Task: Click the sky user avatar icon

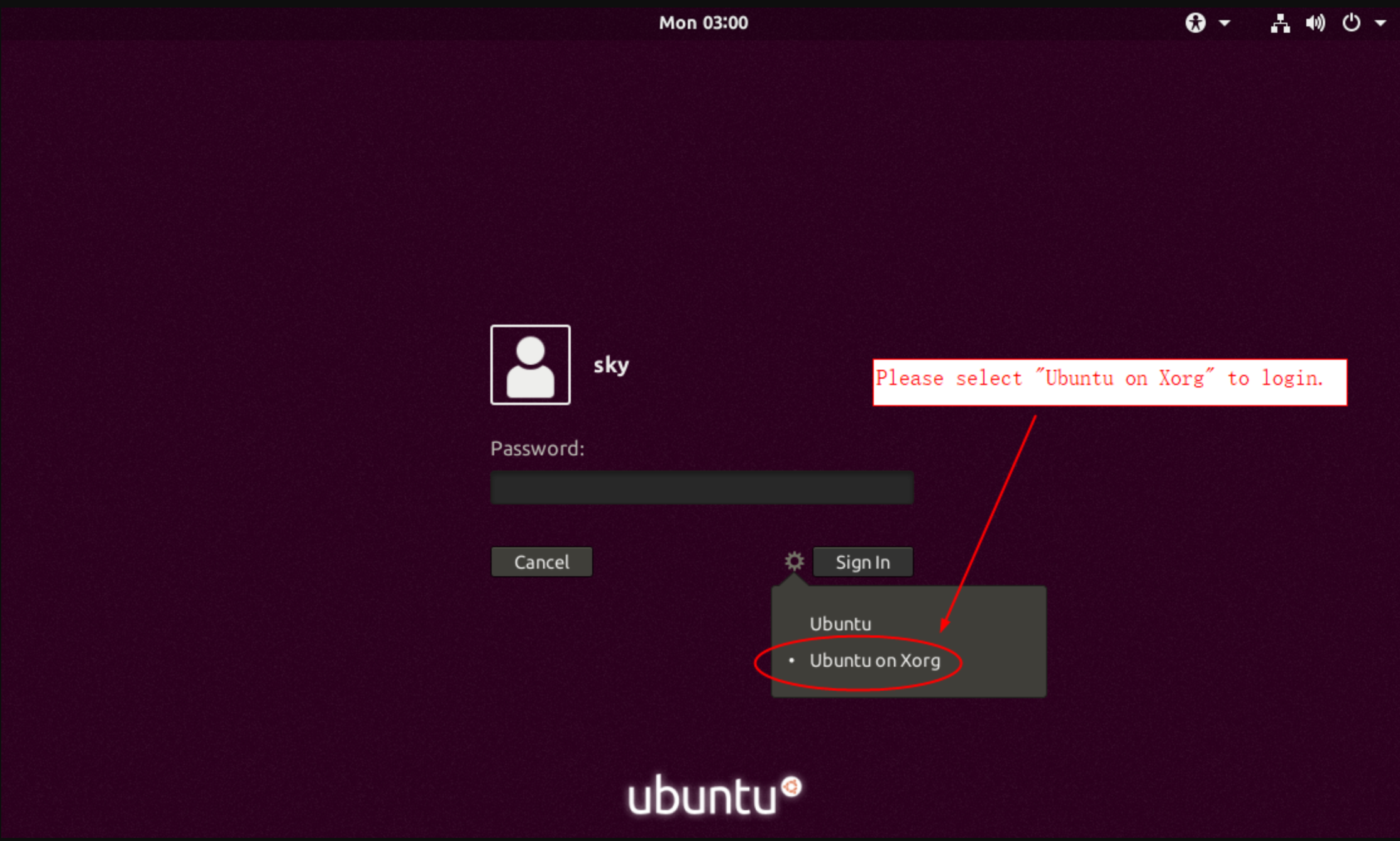Action: 530,365
